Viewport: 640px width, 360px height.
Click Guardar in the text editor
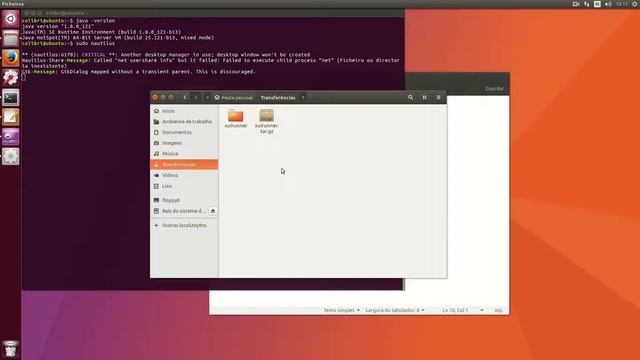[x=494, y=89]
